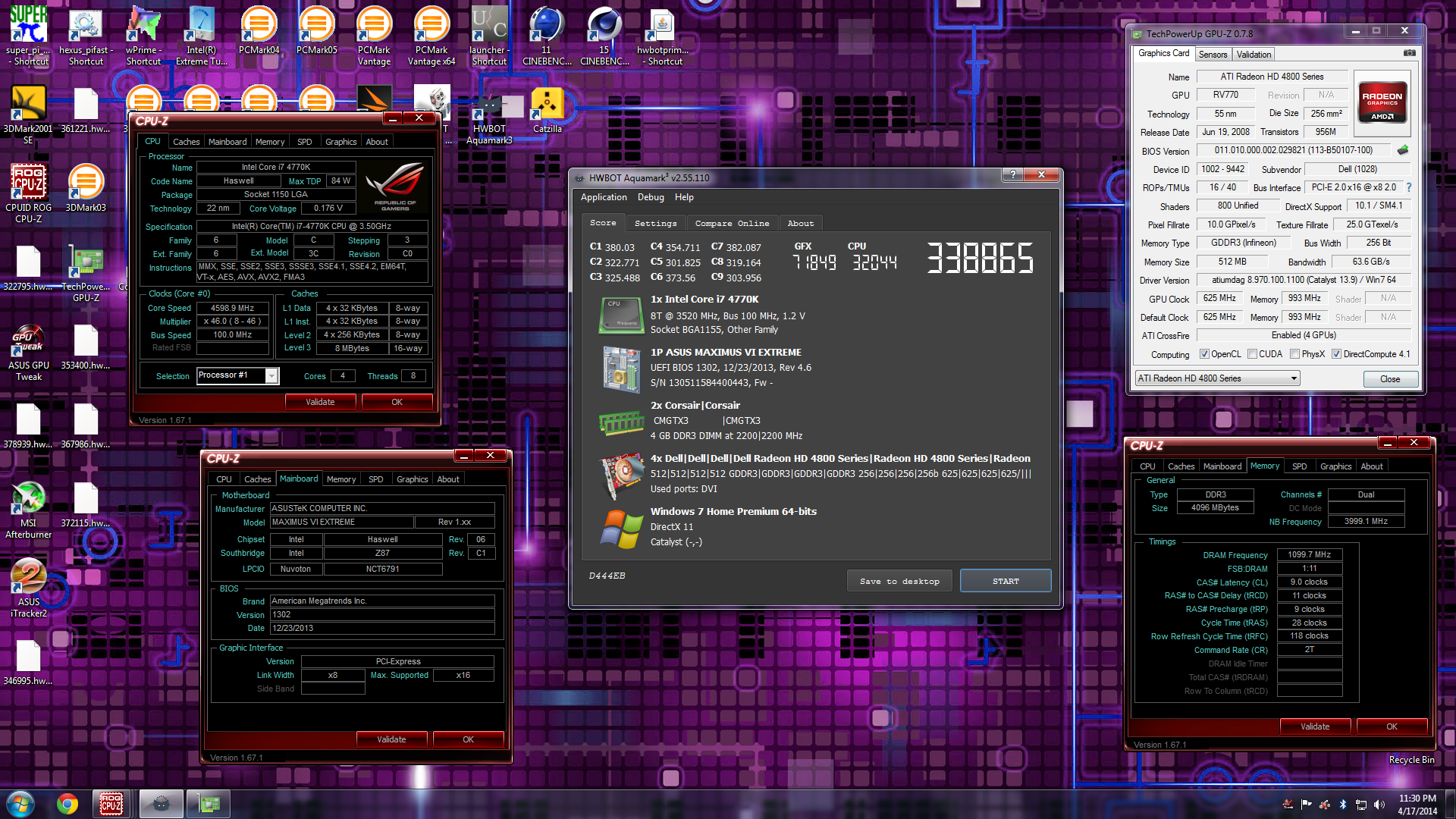
Task: Launch Cinebench 11 desktop icon
Action: click(x=547, y=34)
